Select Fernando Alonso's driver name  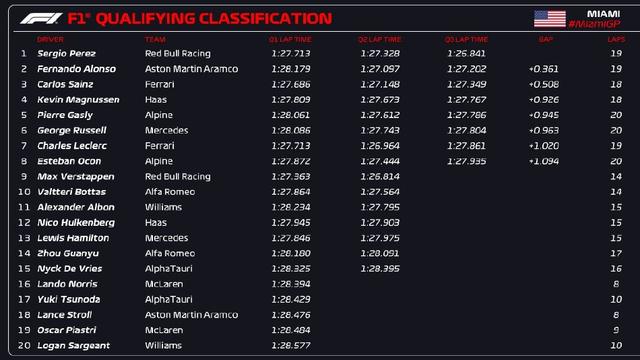pyautogui.click(x=76, y=69)
